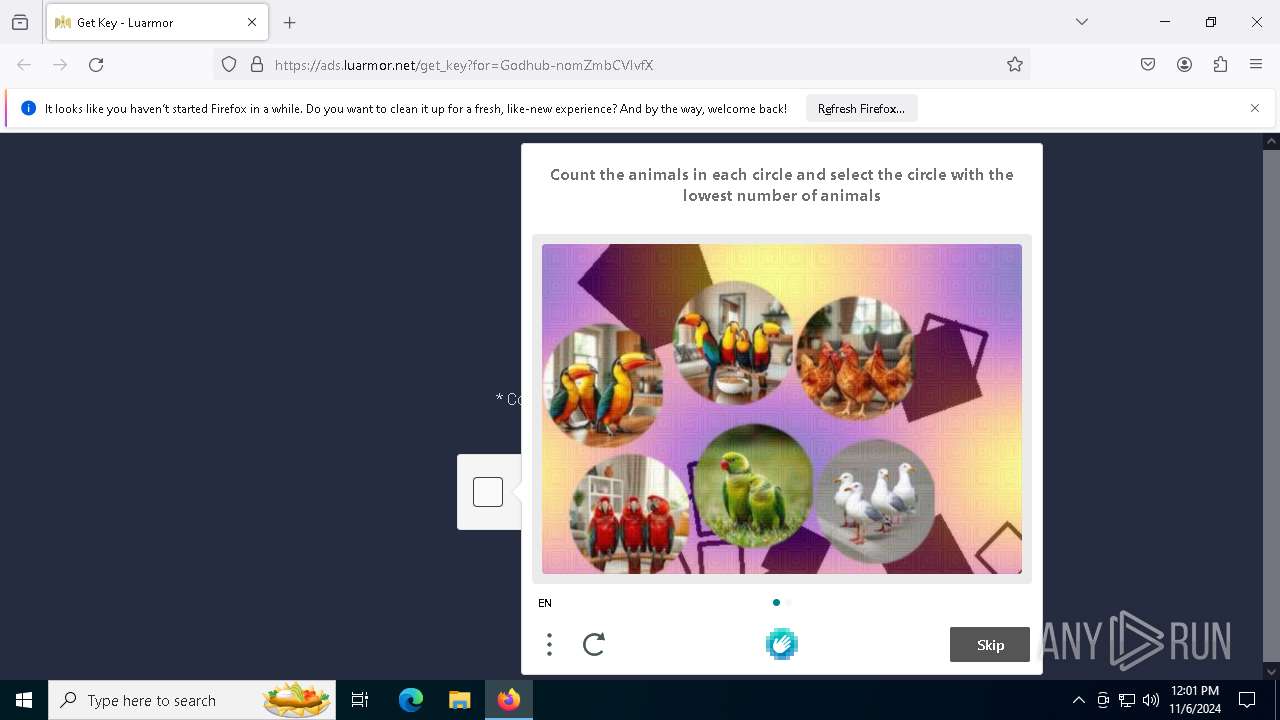Open File Explorer from taskbar
The height and width of the screenshot is (720, 1280).
pyautogui.click(x=459, y=700)
